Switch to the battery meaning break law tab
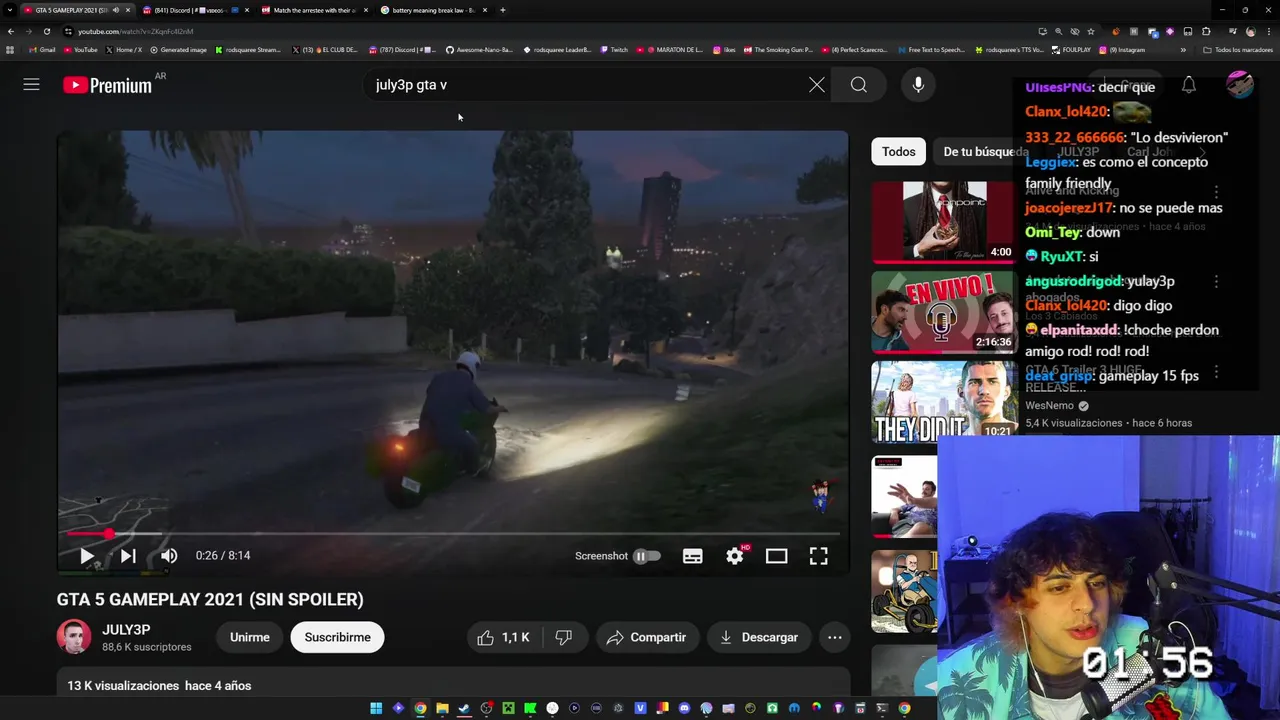This screenshot has width=1280, height=720. 432,10
